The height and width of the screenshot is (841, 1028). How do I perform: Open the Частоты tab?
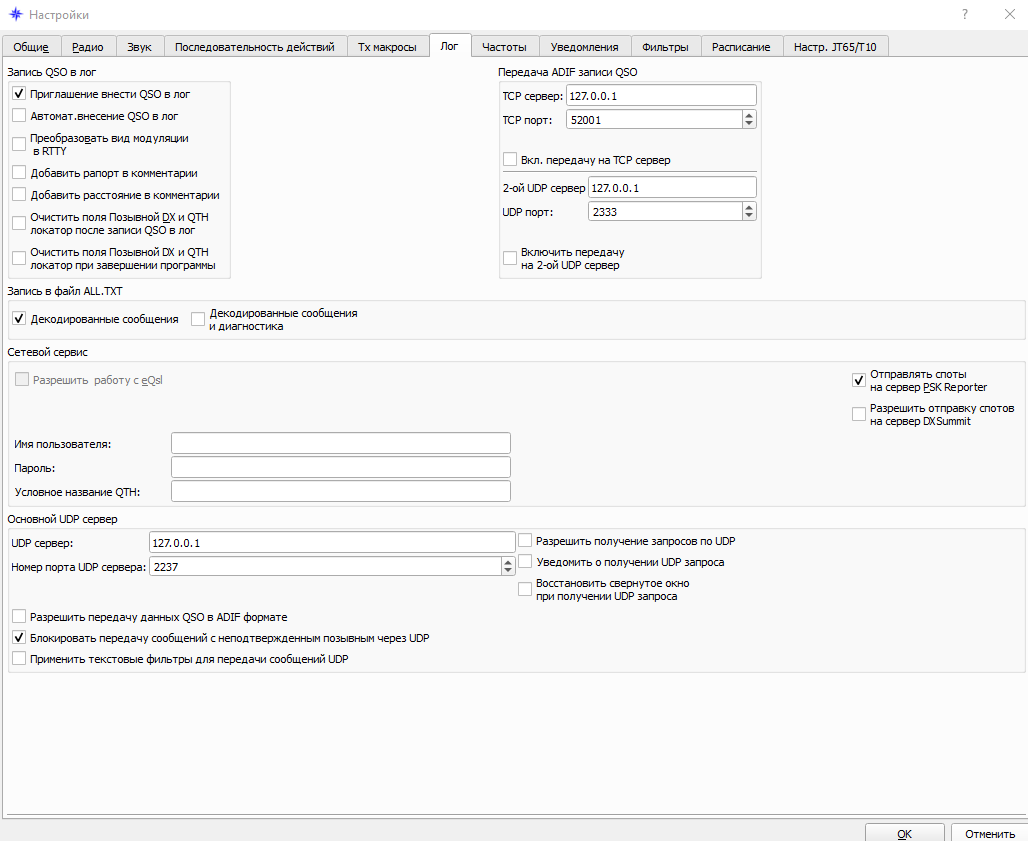(x=504, y=47)
